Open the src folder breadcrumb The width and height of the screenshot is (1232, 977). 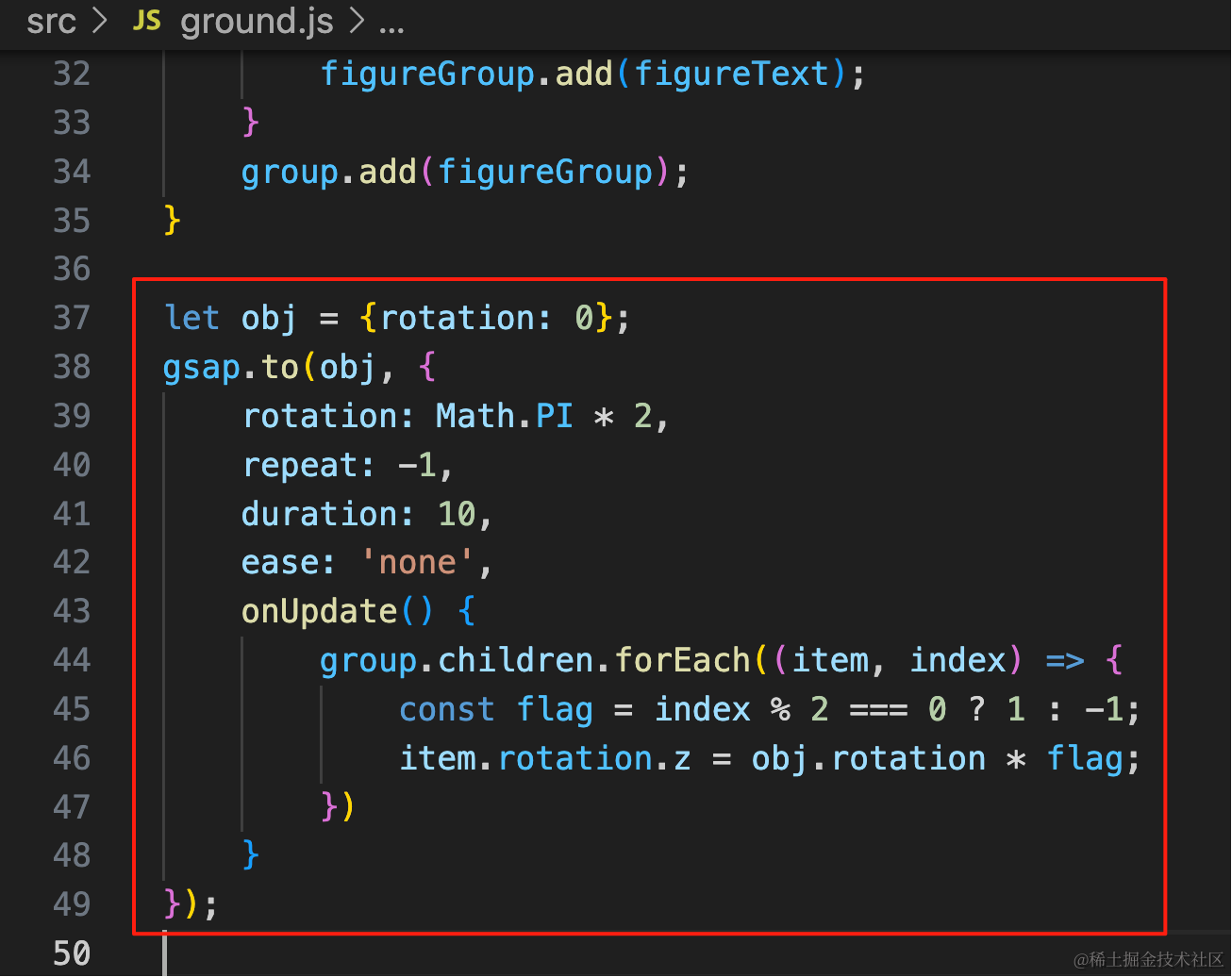(51, 21)
